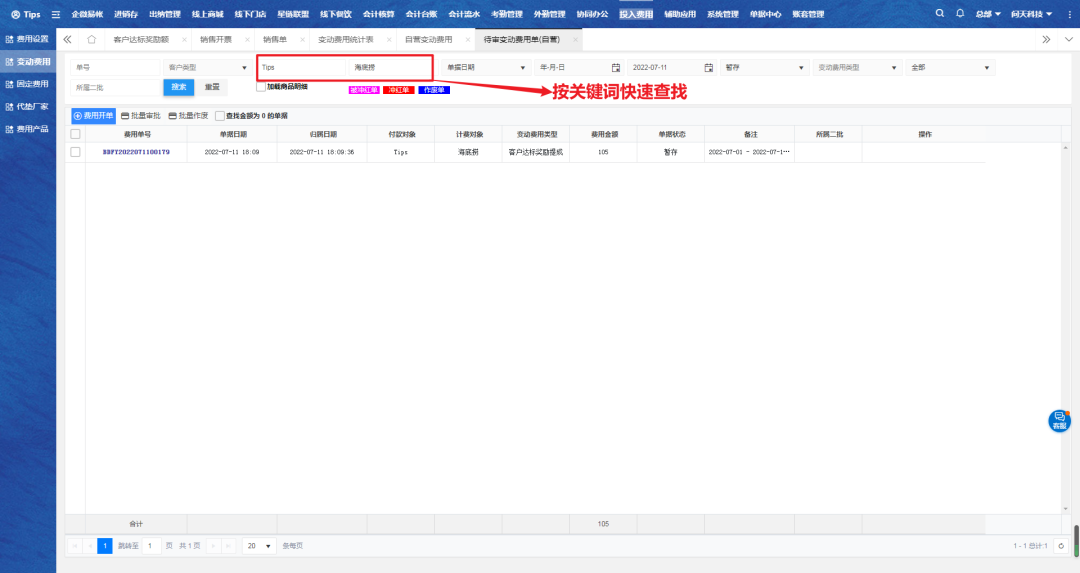Screen dimensions: 1080x573
Task: Click the search magnifier icon in header
Action: [939, 14]
